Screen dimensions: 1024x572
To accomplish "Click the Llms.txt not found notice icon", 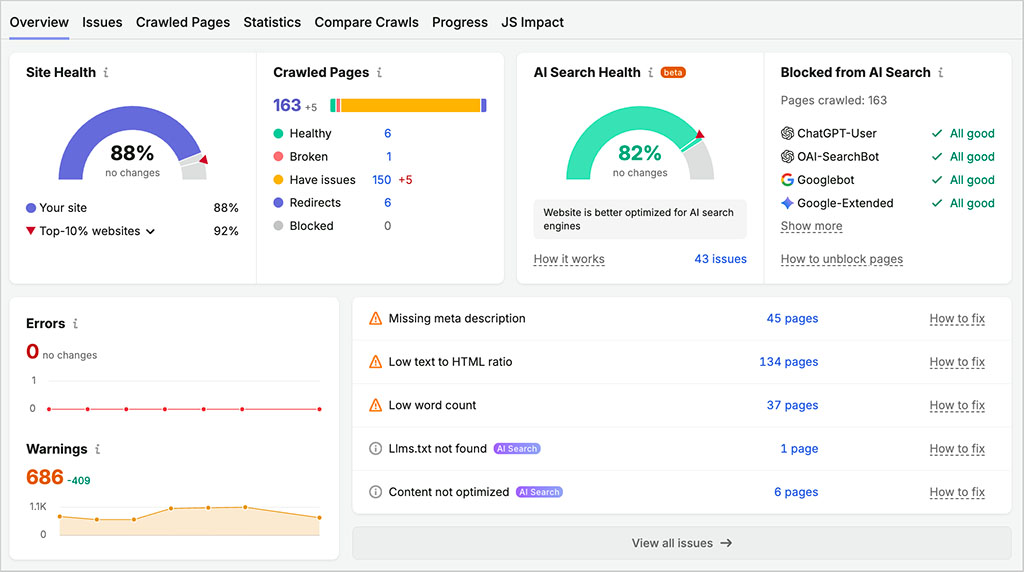I will 376,449.
